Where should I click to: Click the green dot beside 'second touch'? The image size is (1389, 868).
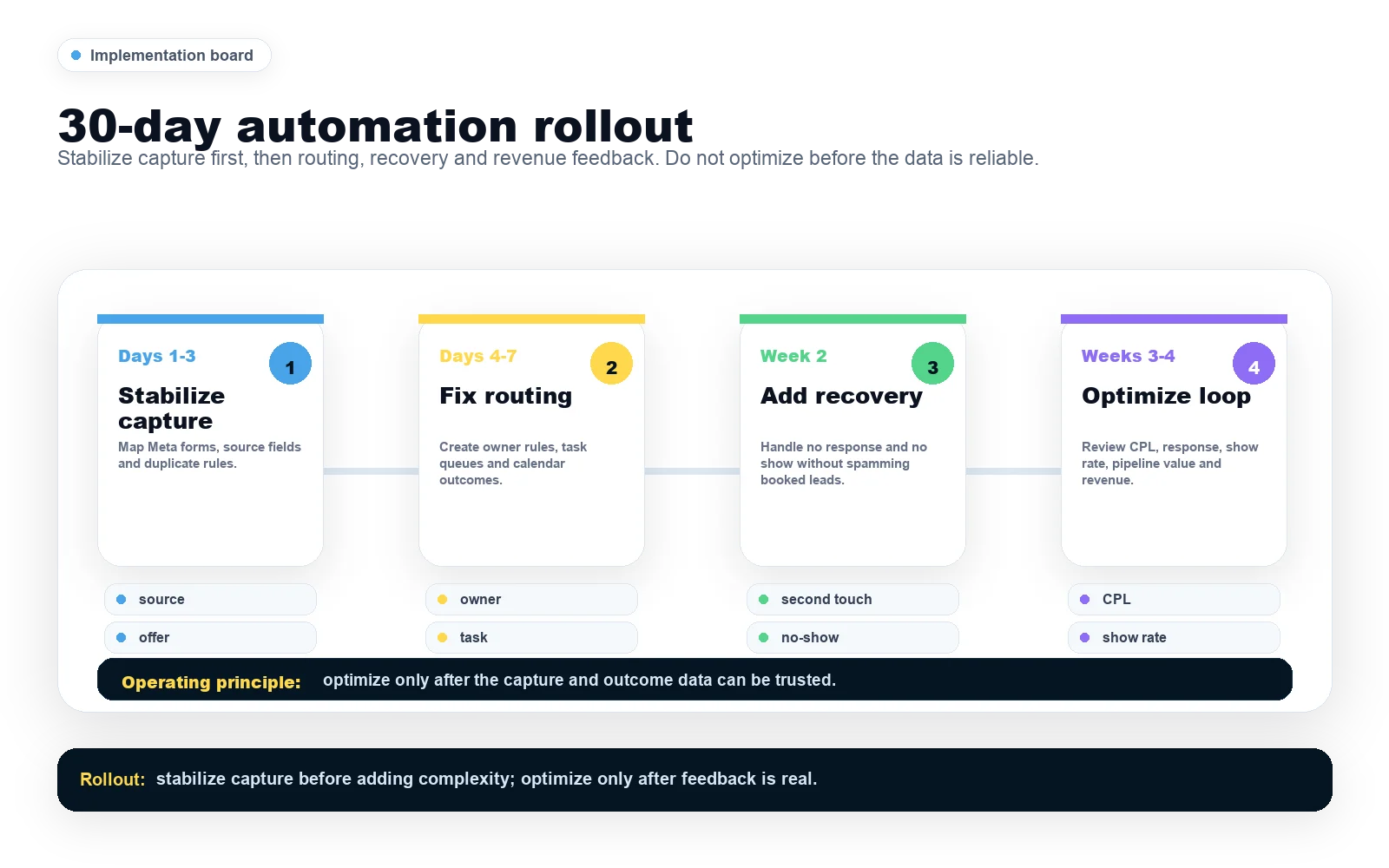pos(764,600)
